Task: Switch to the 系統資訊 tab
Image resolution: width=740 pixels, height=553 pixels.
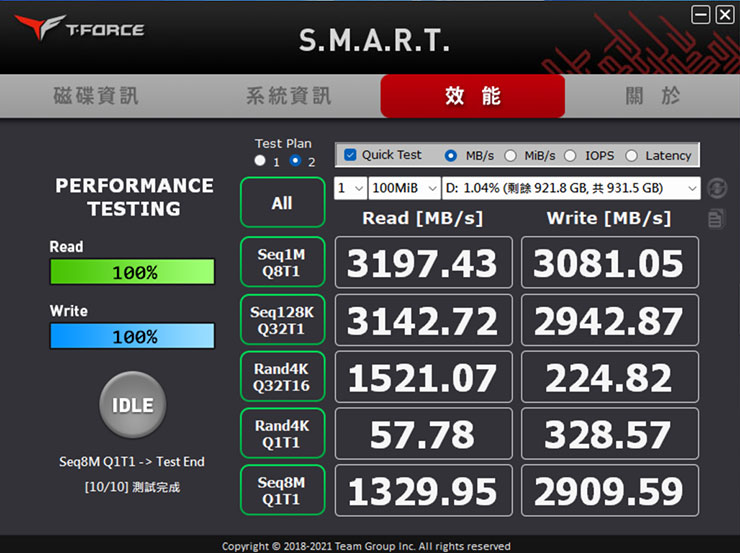Action: [289, 96]
